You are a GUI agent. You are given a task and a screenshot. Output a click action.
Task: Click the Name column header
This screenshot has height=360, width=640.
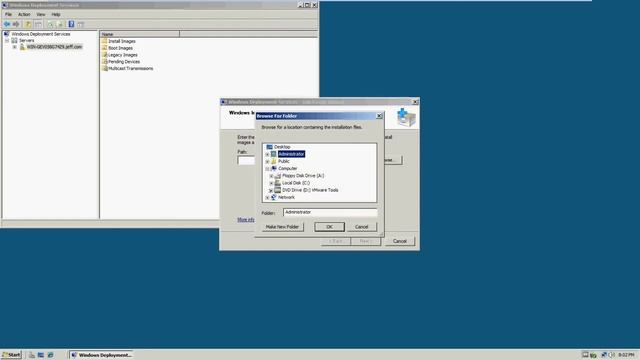coord(140,34)
